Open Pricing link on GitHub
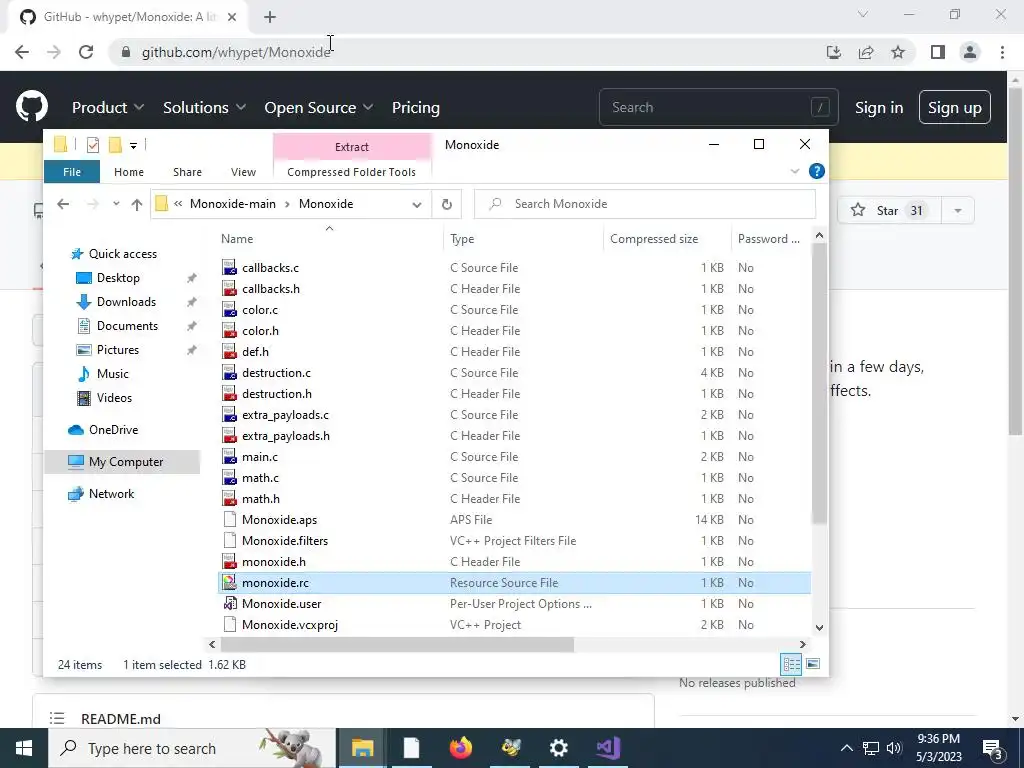Screen dimensions: 1024x768 (x=415, y=108)
